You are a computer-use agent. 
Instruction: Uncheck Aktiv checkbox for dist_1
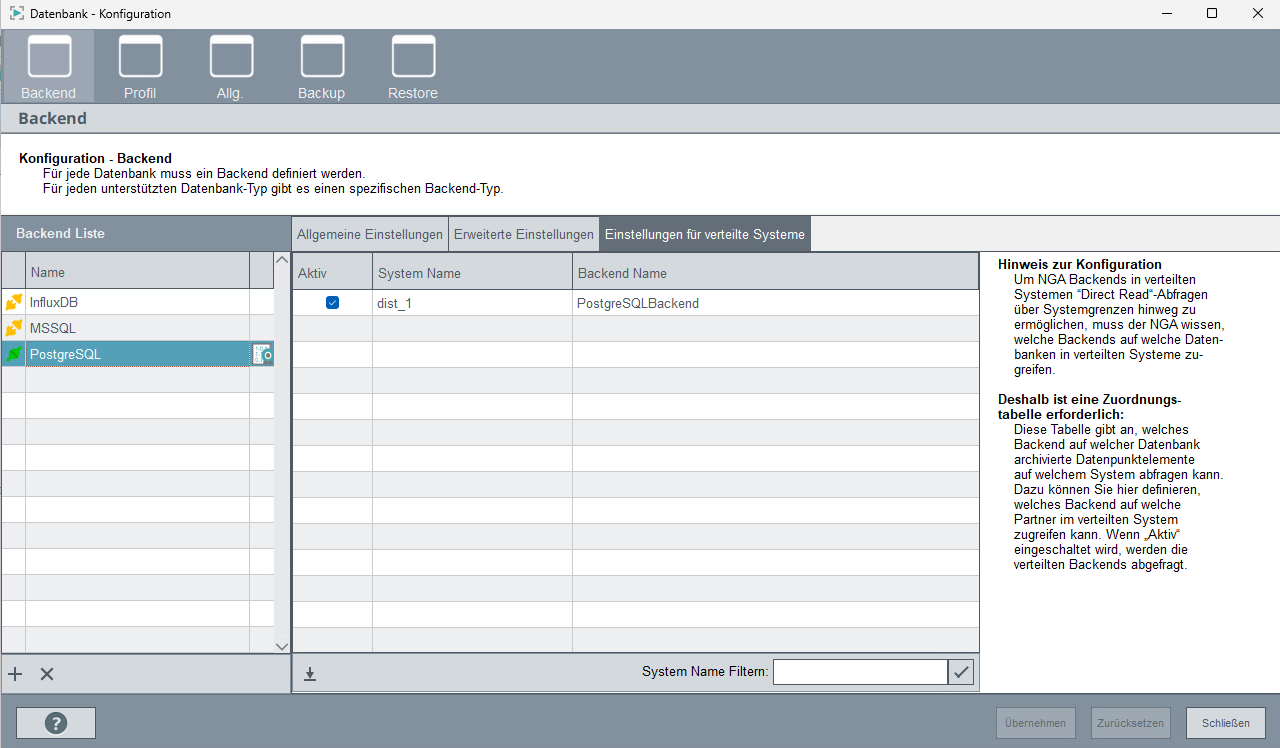tap(332, 303)
